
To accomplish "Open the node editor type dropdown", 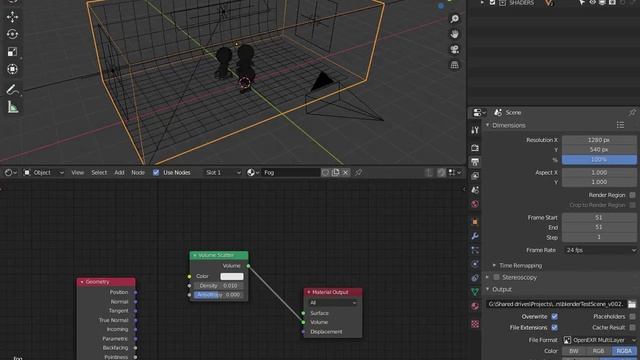I will click(x=11, y=173).
